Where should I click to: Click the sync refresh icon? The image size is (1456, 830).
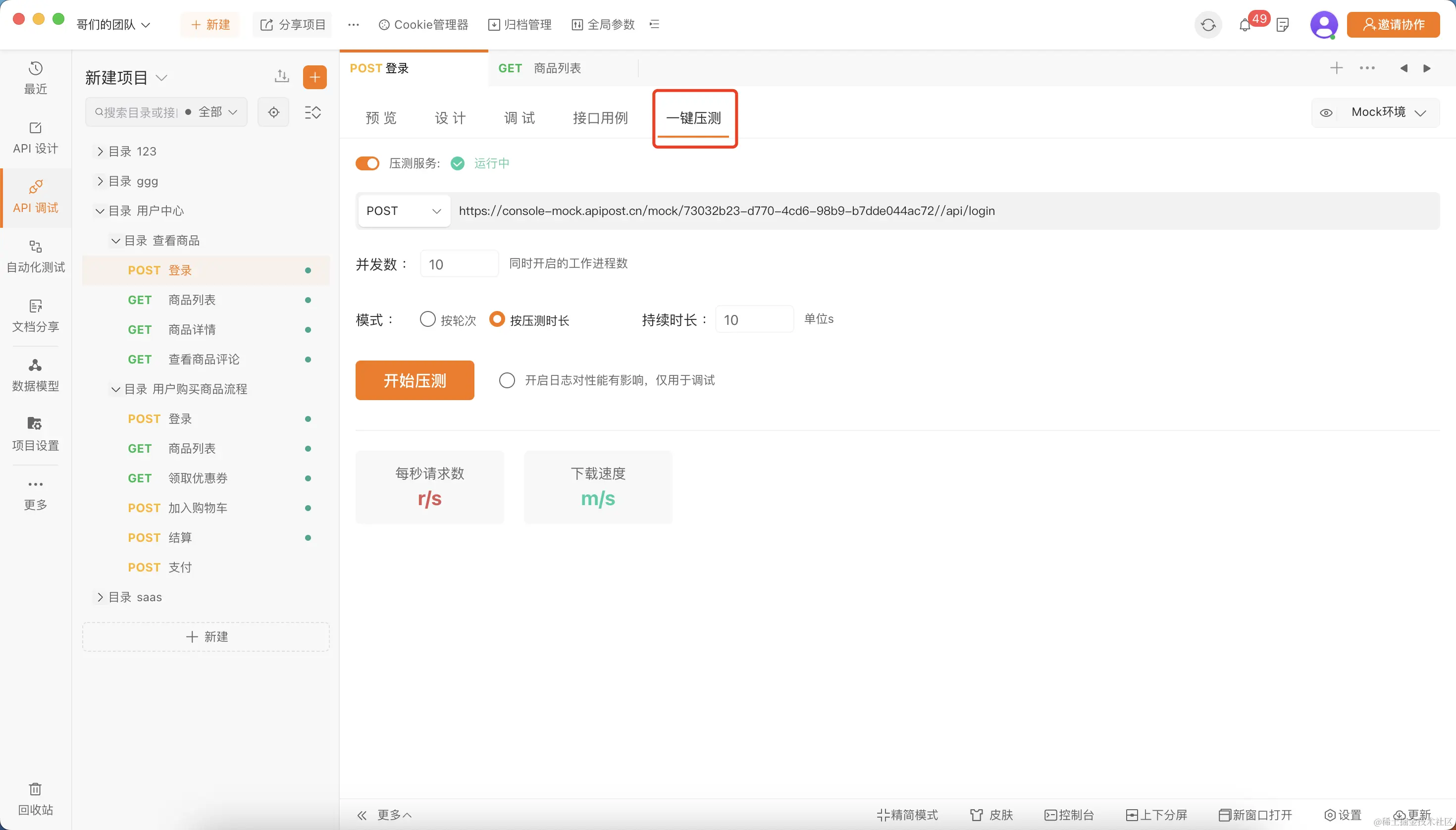1207,25
